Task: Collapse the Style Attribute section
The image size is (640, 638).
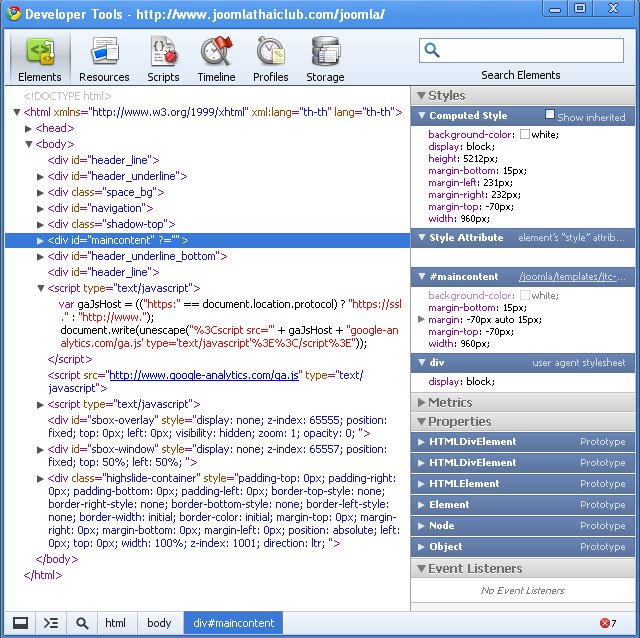Action: 422,237
